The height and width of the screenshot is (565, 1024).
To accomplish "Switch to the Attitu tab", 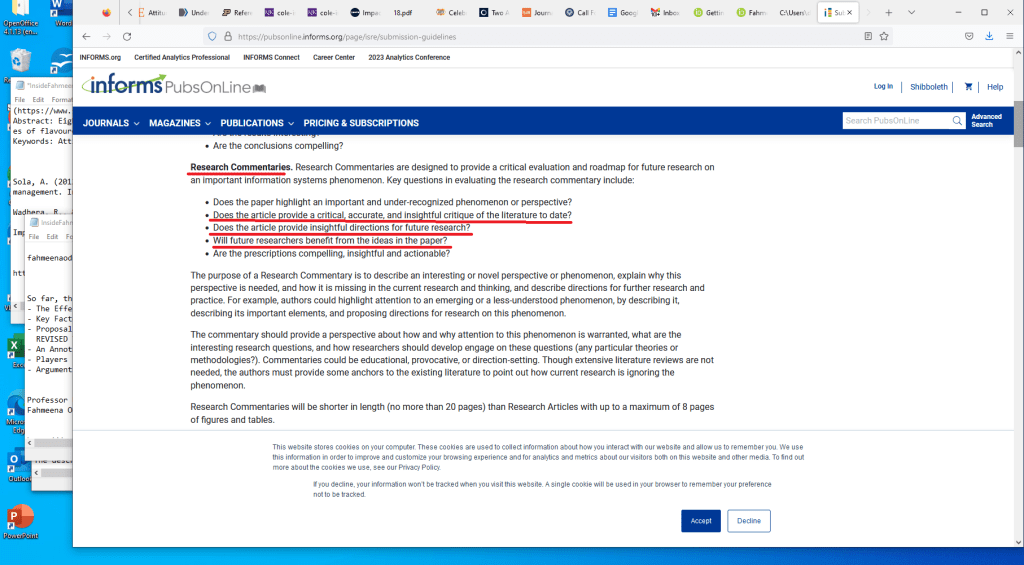I will click(x=152, y=12).
